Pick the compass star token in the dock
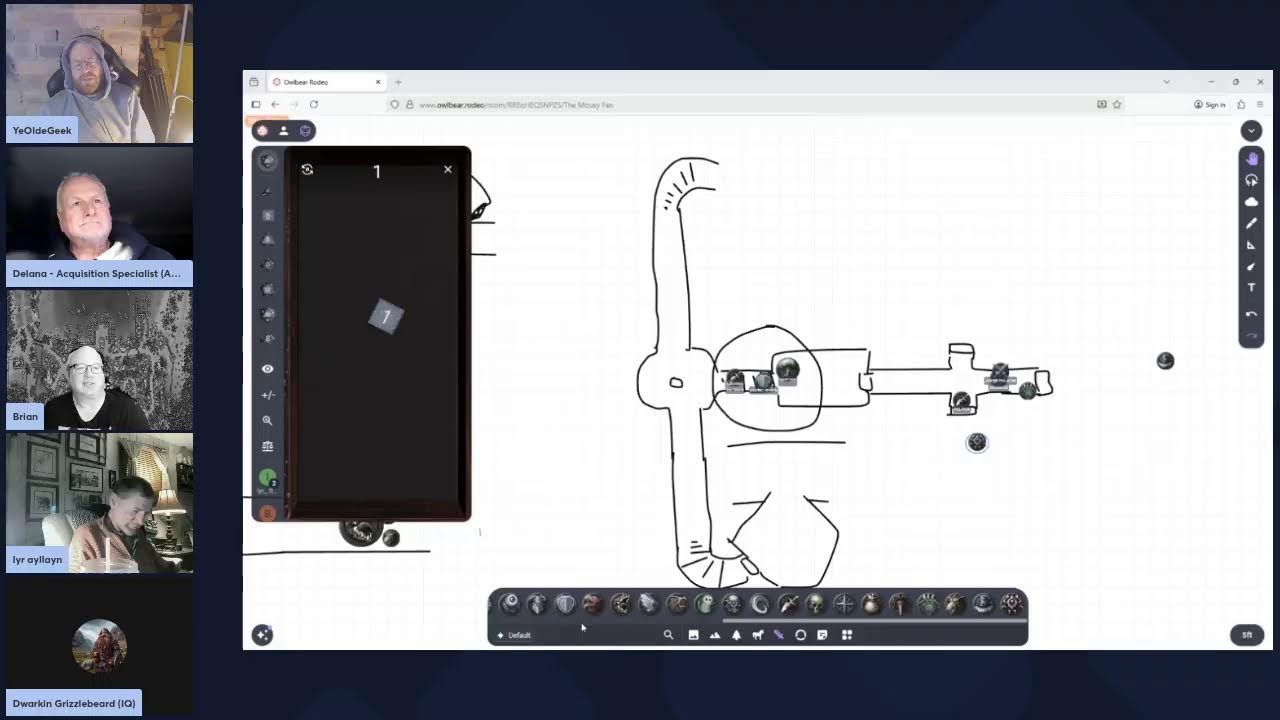The width and height of the screenshot is (1280, 720). [x=844, y=604]
